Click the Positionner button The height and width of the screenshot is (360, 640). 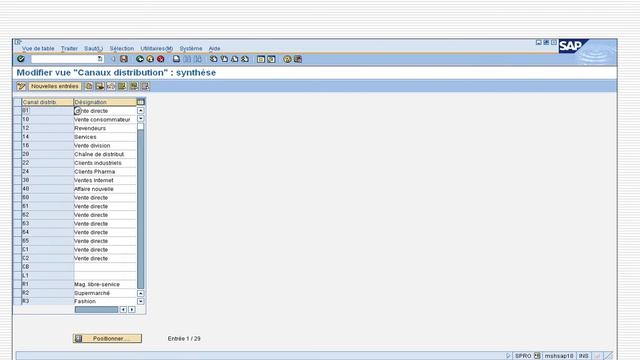click(x=107, y=338)
